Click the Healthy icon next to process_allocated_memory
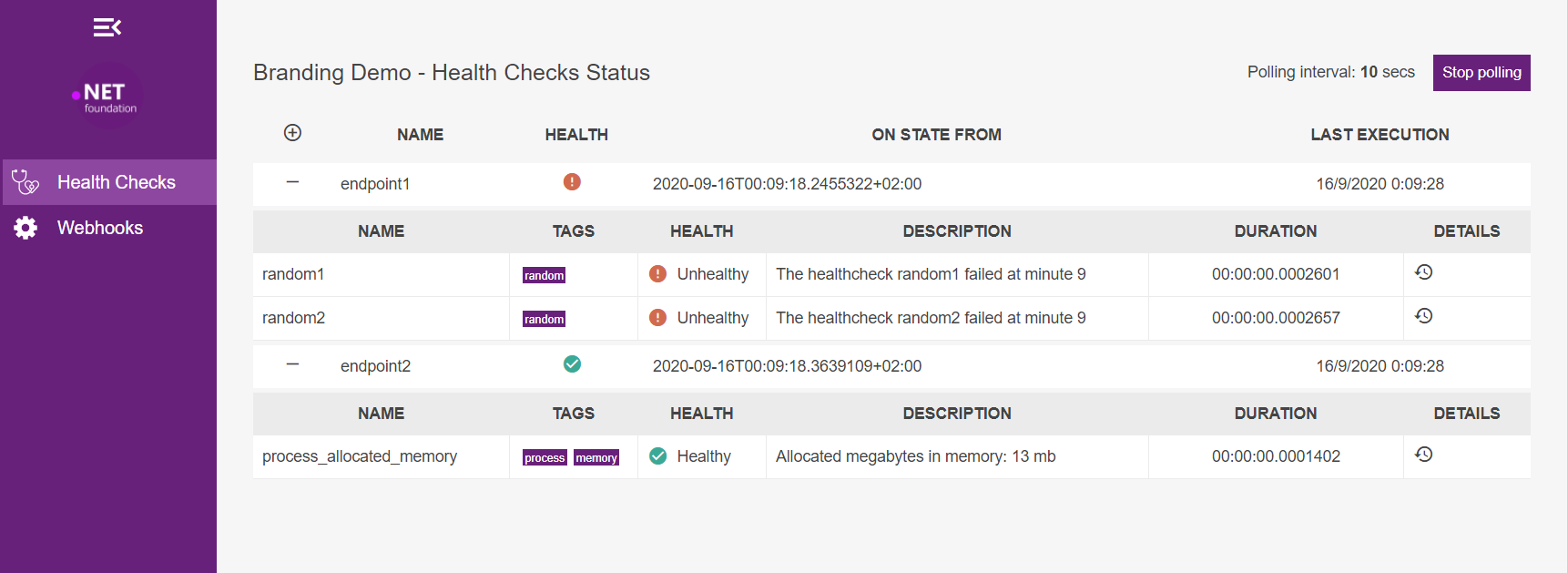Screen dimensions: 1568x573 (657, 455)
